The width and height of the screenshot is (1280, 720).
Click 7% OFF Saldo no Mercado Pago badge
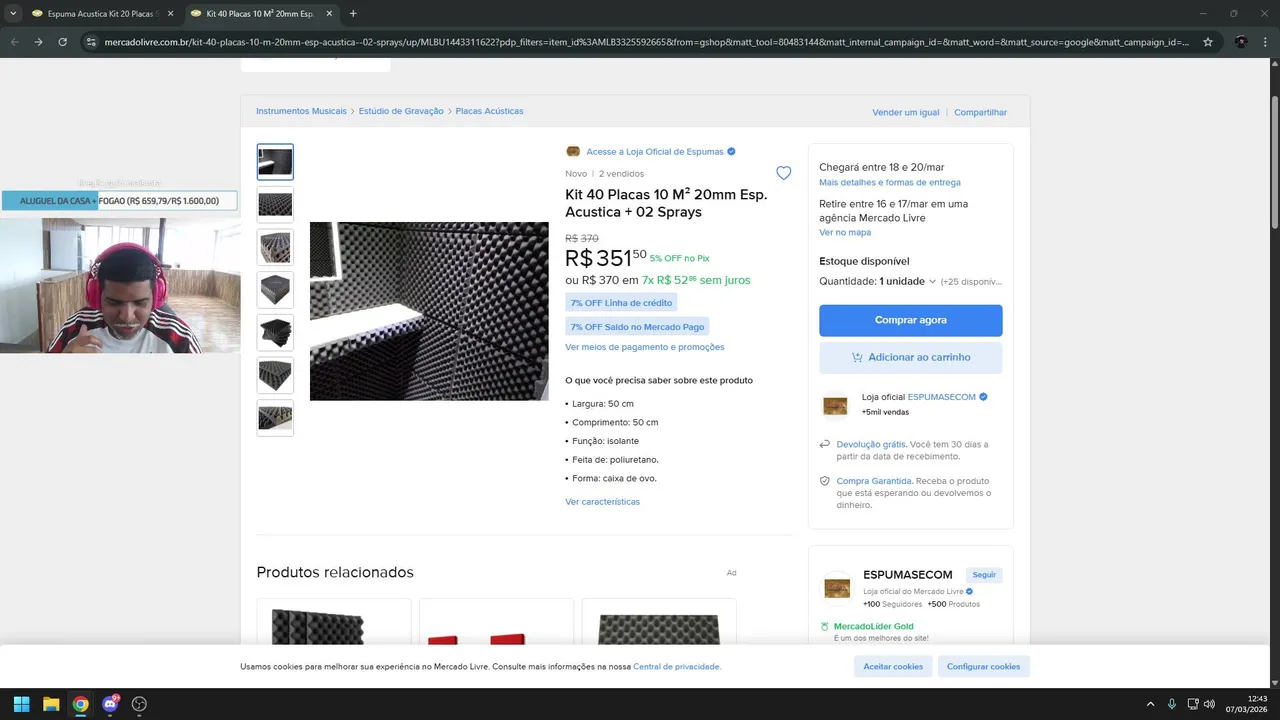(x=637, y=327)
